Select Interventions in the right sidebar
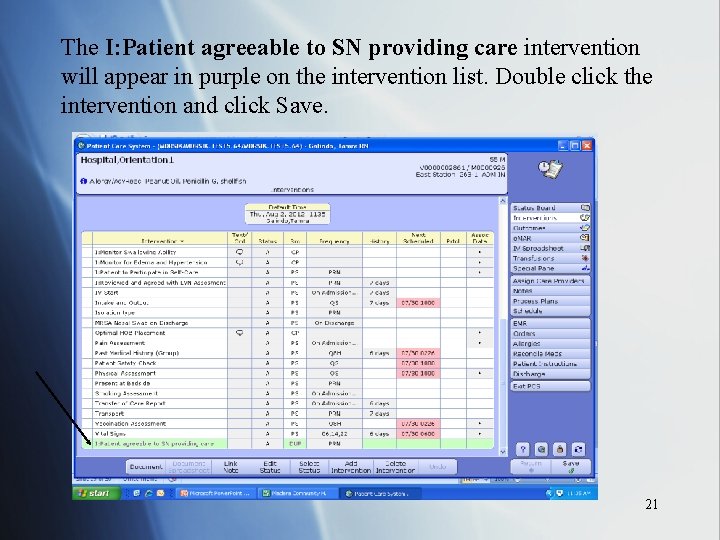720x540 pixels. 551,218
